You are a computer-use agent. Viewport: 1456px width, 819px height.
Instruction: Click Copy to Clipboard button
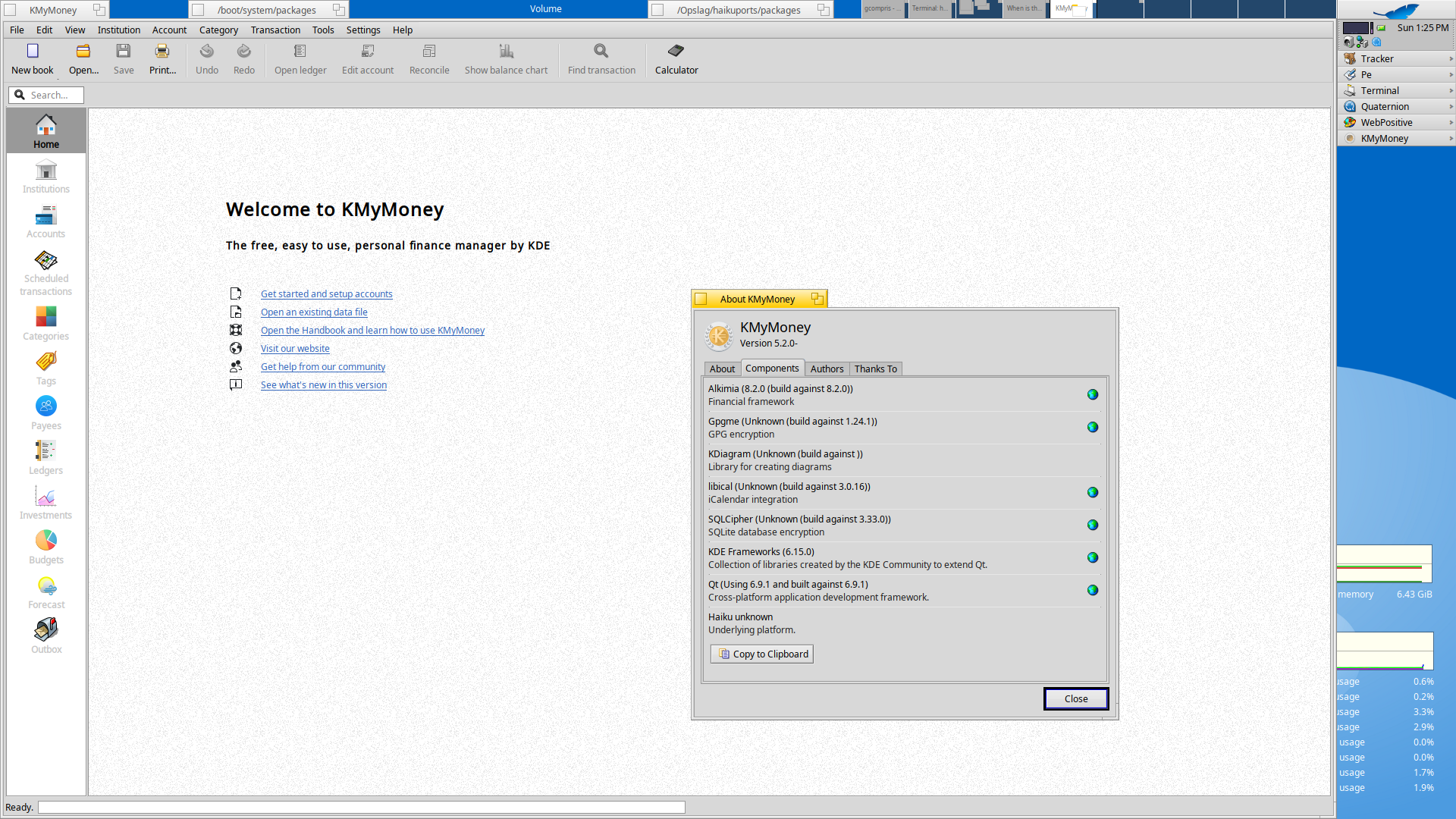point(762,654)
